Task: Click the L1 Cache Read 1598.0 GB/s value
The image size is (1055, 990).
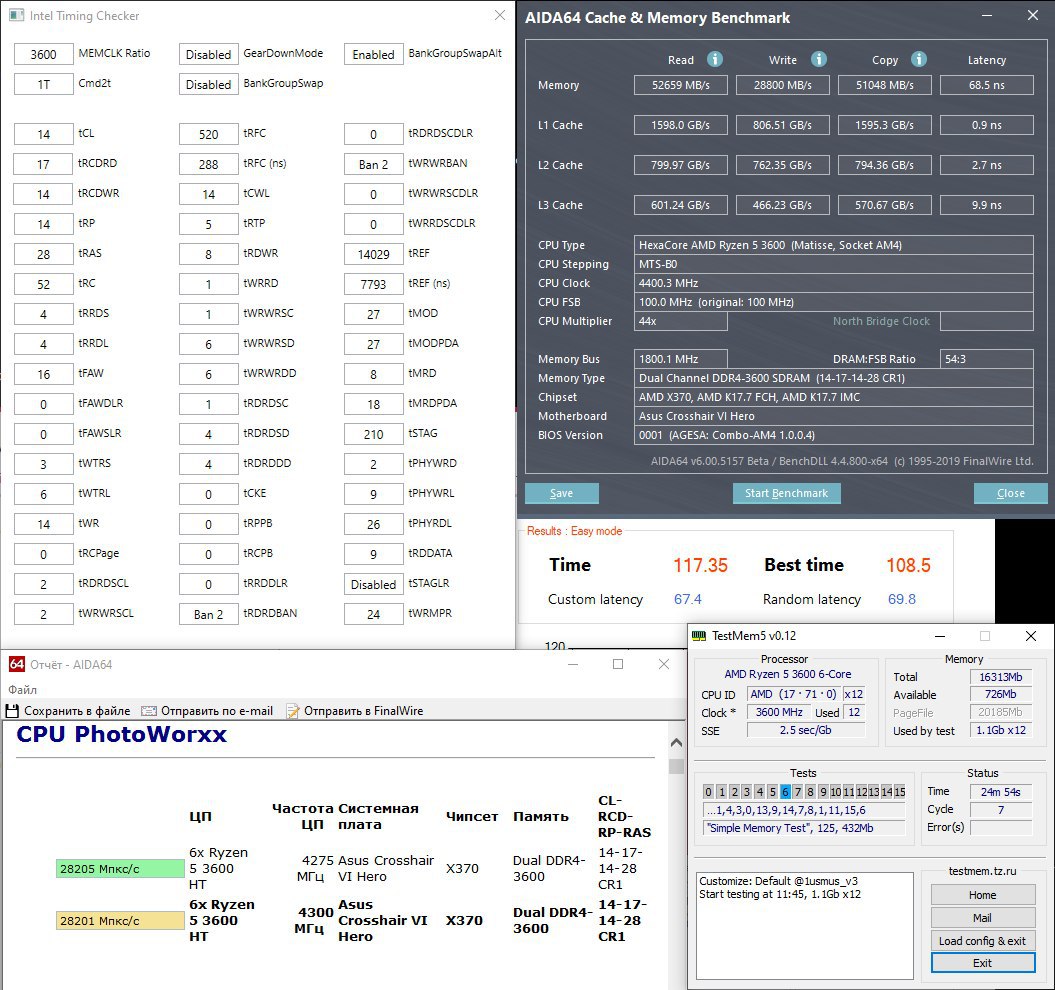Action: tap(680, 125)
